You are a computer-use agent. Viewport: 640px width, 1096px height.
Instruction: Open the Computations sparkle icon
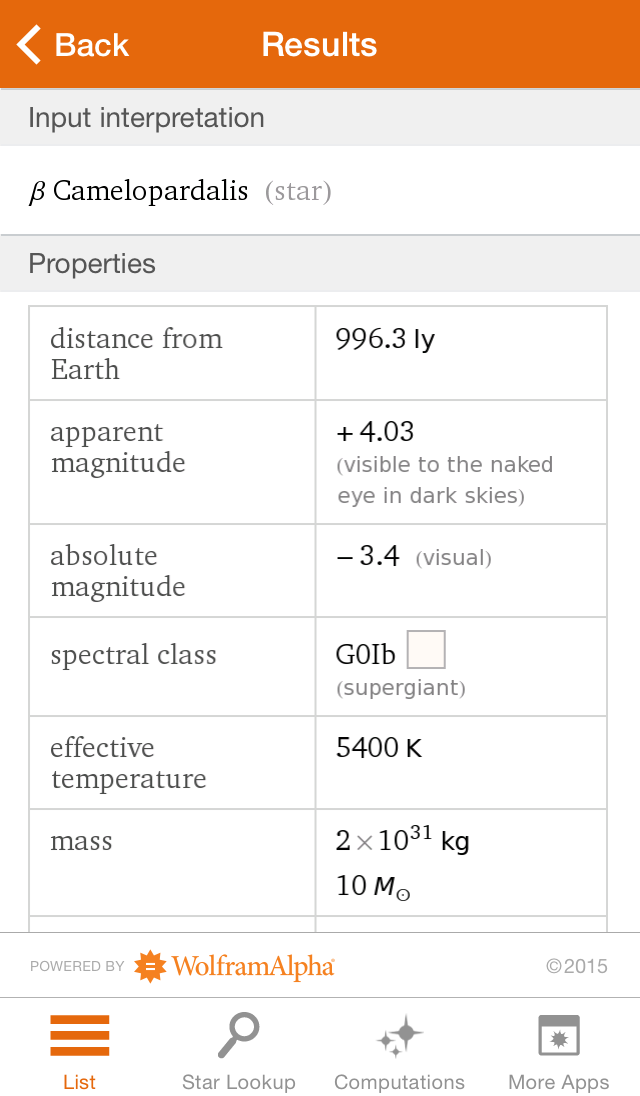click(399, 1036)
